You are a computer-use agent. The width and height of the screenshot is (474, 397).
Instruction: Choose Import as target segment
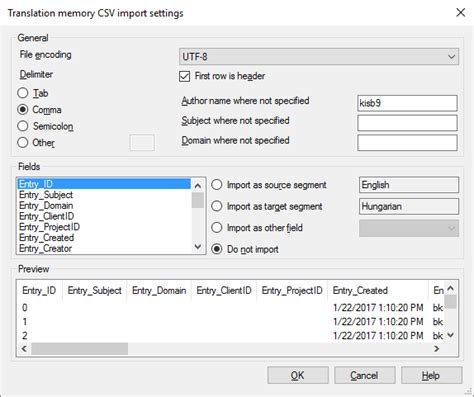pyautogui.click(x=217, y=206)
